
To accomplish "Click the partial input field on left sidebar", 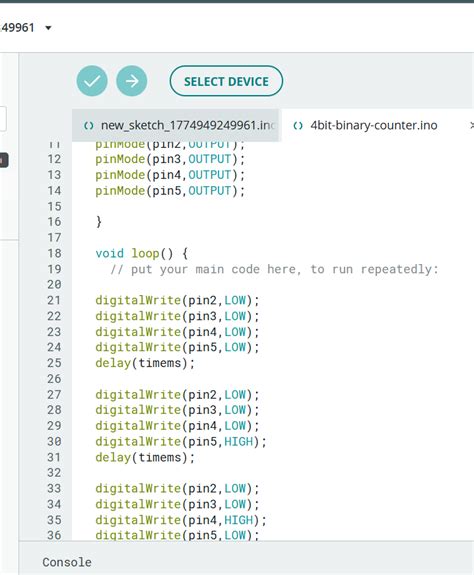I will (3, 118).
